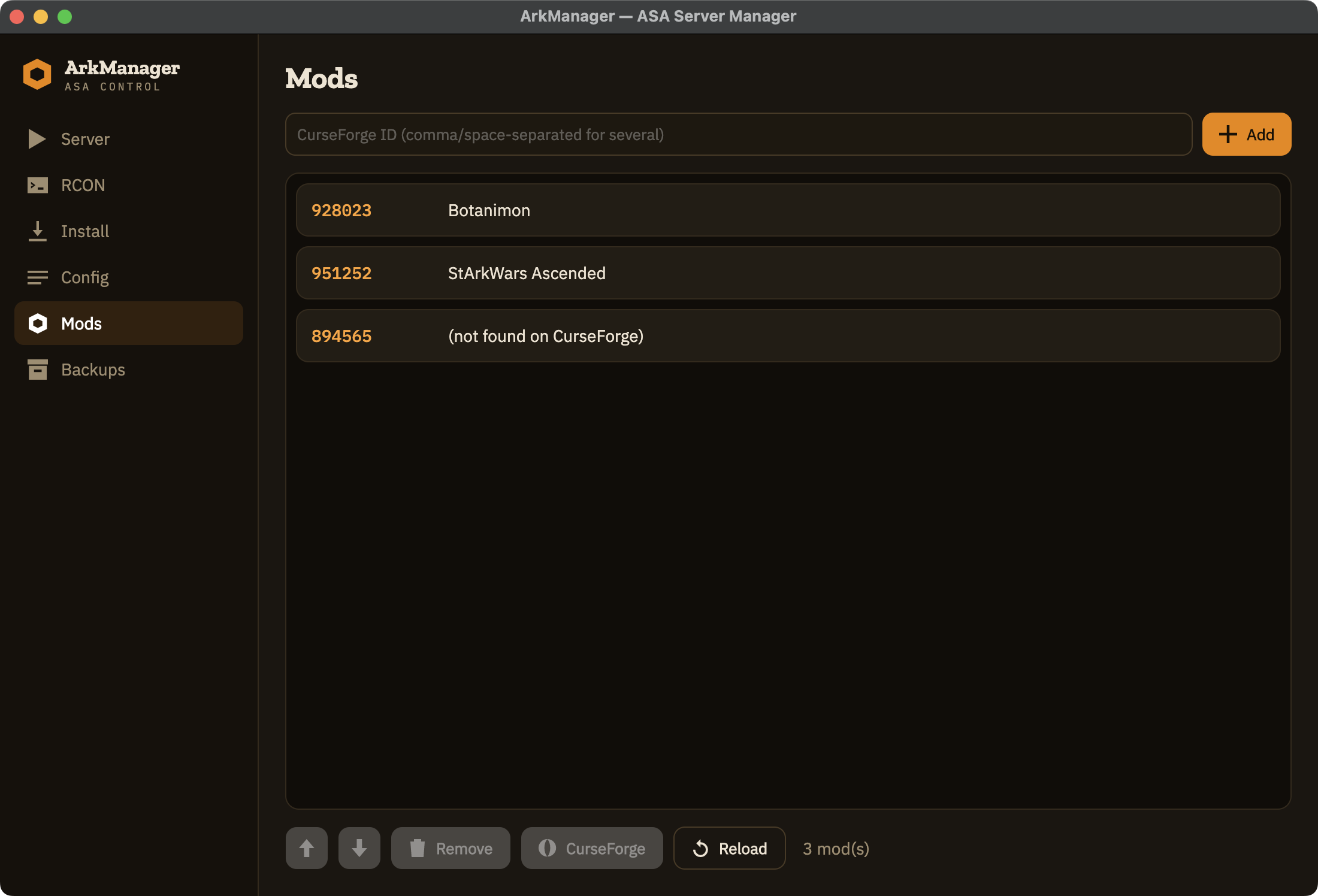Select the StArkWars Ascended mod row
Screen dimensions: 1318x896
click(x=788, y=273)
